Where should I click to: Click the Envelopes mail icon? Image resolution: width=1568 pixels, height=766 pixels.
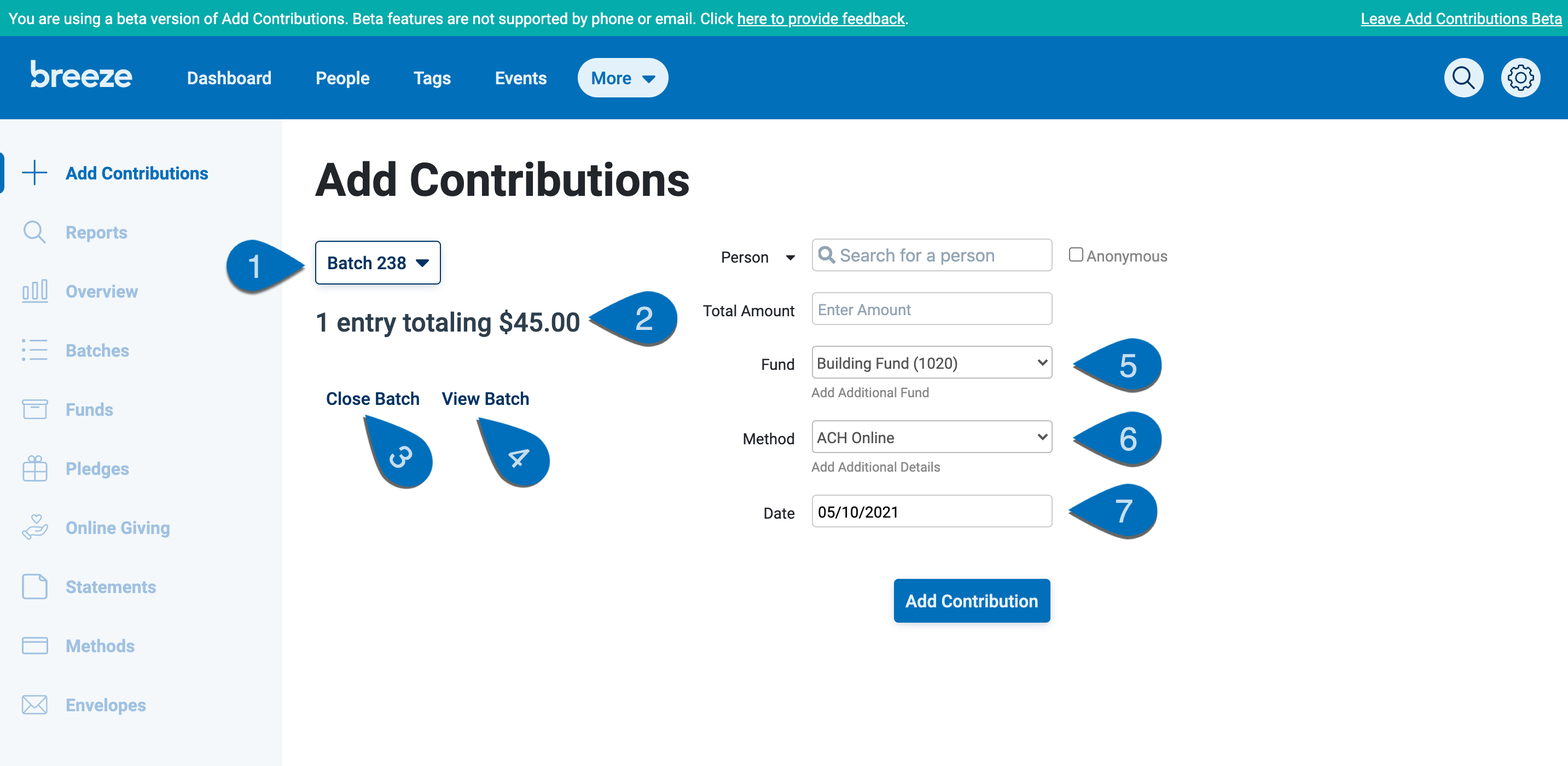pyautogui.click(x=34, y=705)
